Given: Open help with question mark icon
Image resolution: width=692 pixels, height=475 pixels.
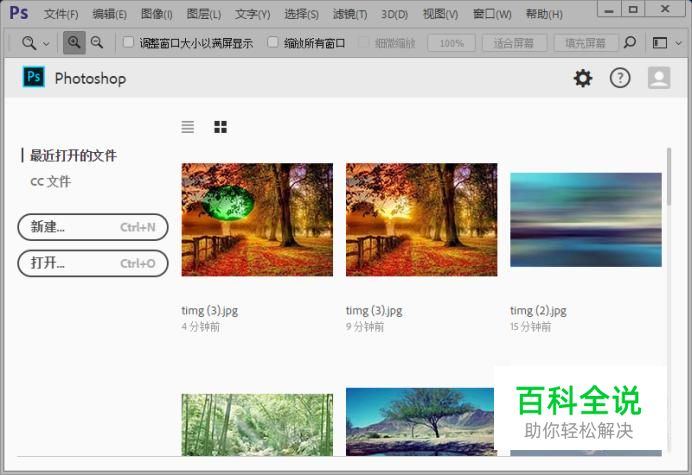Looking at the screenshot, I should [620, 78].
